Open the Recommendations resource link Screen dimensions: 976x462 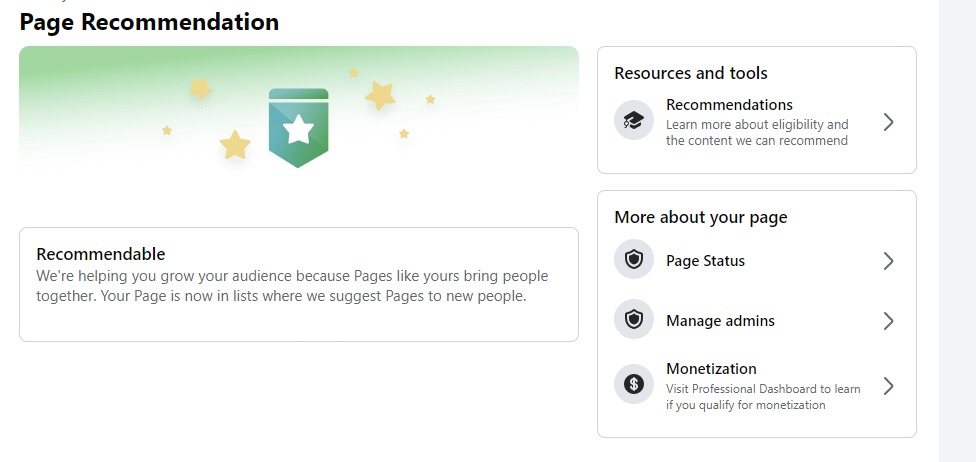point(729,105)
